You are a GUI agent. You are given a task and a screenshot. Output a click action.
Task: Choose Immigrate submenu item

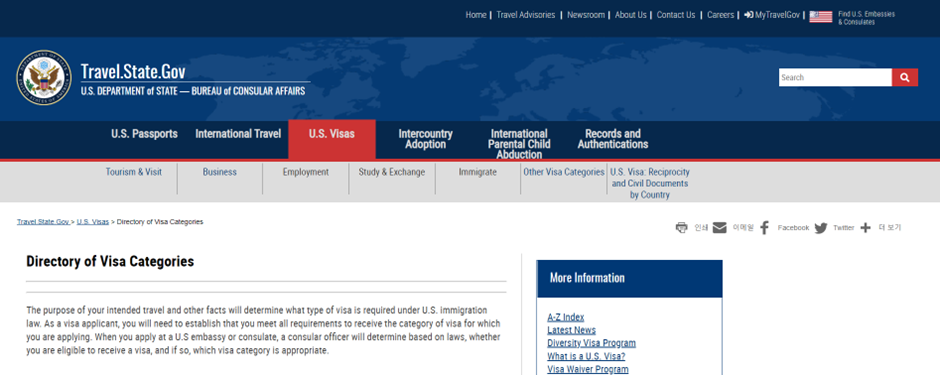tap(478, 172)
